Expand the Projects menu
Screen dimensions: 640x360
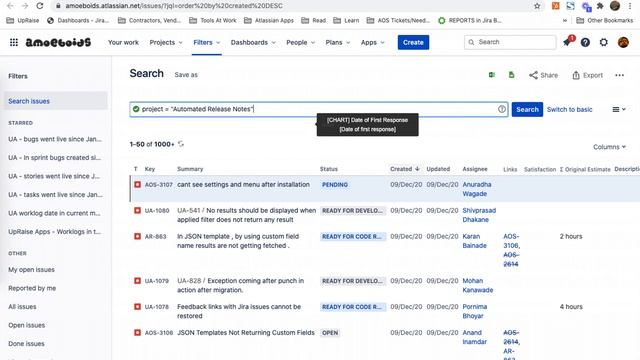166,42
